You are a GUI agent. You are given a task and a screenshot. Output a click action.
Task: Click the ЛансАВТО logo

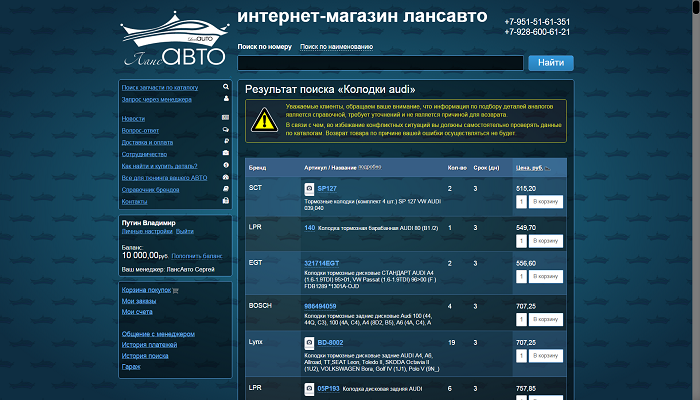point(175,40)
